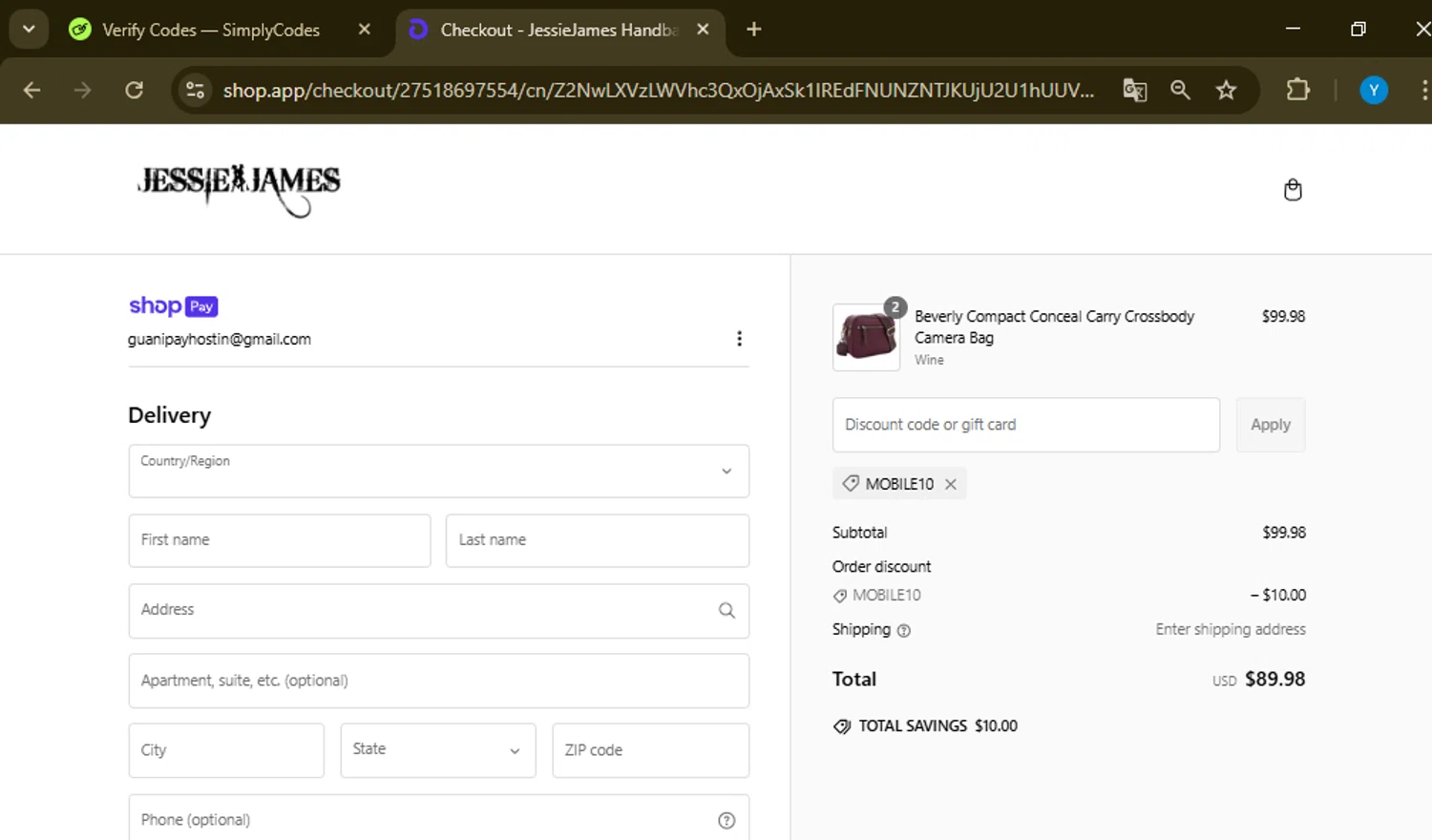
Task: Switch to the Verify Codes SimplyCodes tab
Action: pos(210,30)
